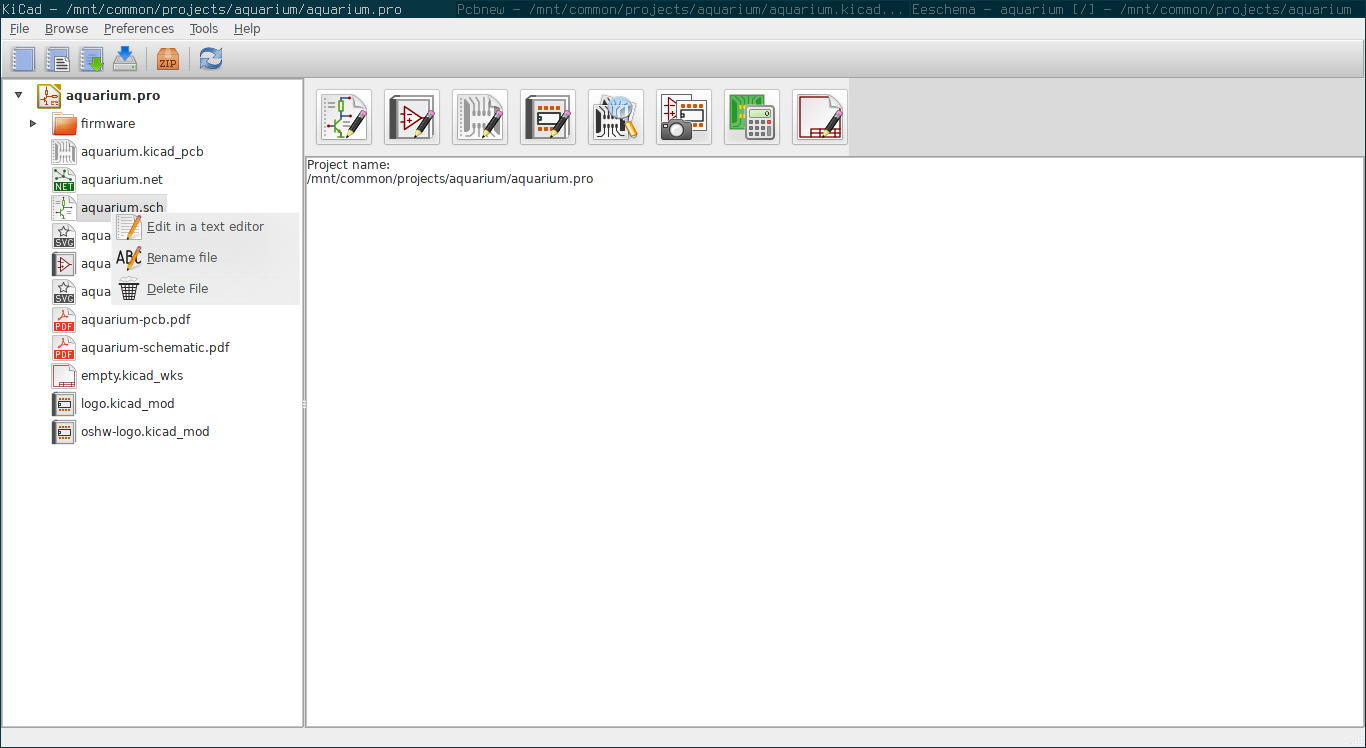Pick Delete File in context menu
This screenshot has height=748, width=1366.
point(177,289)
